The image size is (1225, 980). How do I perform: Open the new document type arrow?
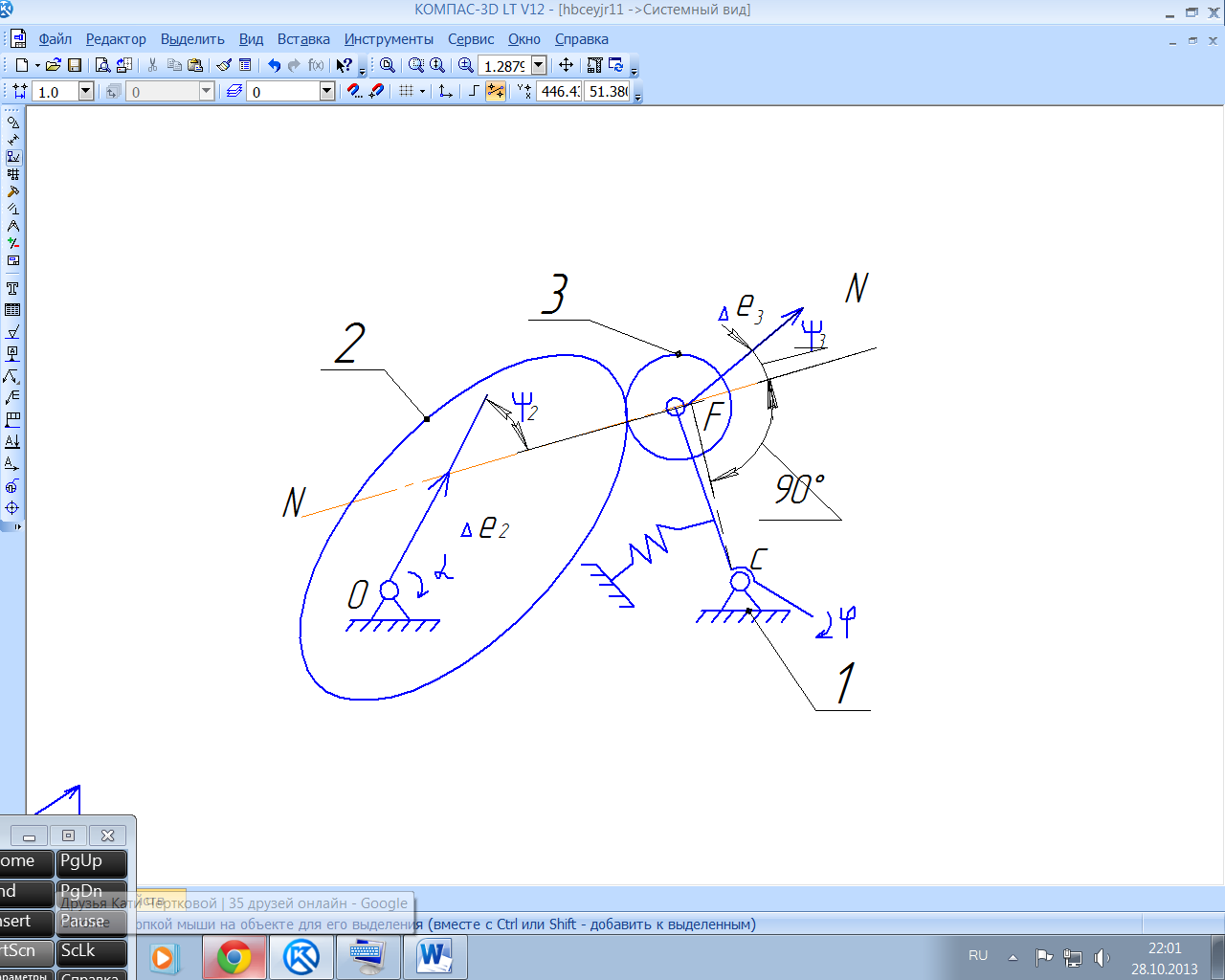pyautogui.click(x=37, y=65)
